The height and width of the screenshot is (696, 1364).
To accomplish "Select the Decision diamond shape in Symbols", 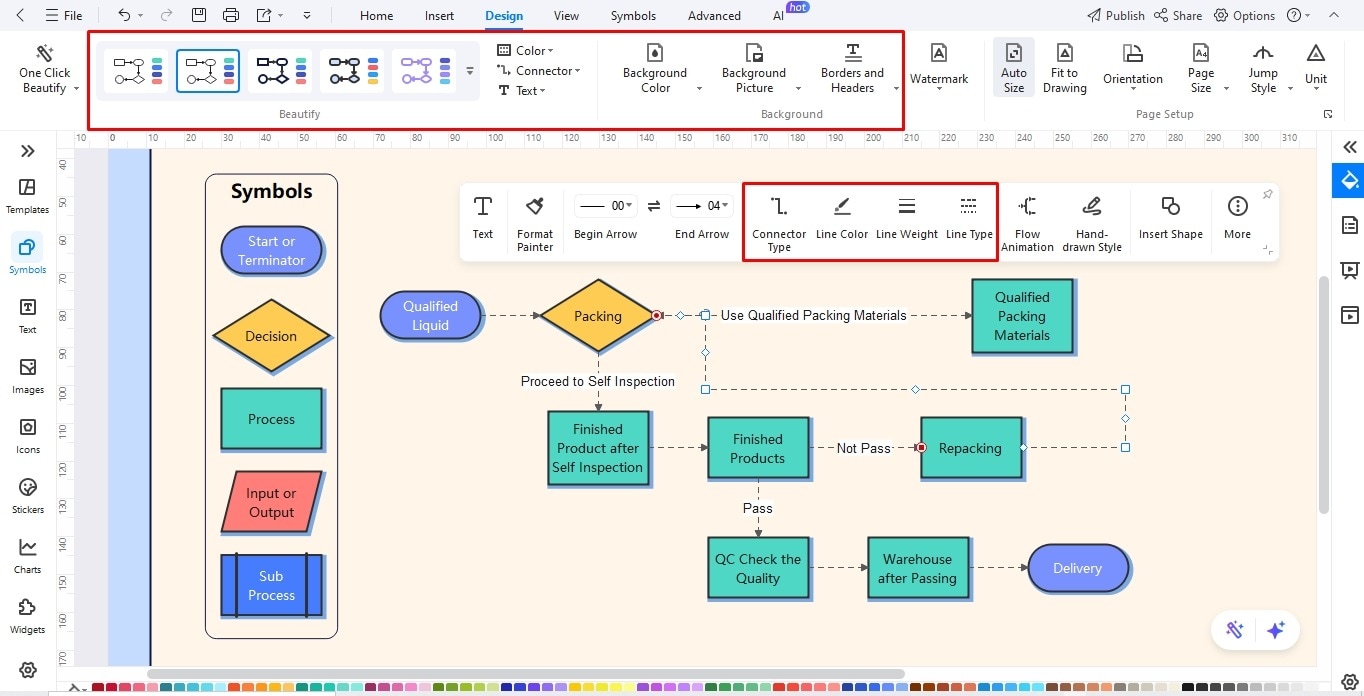I will (271, 336).
